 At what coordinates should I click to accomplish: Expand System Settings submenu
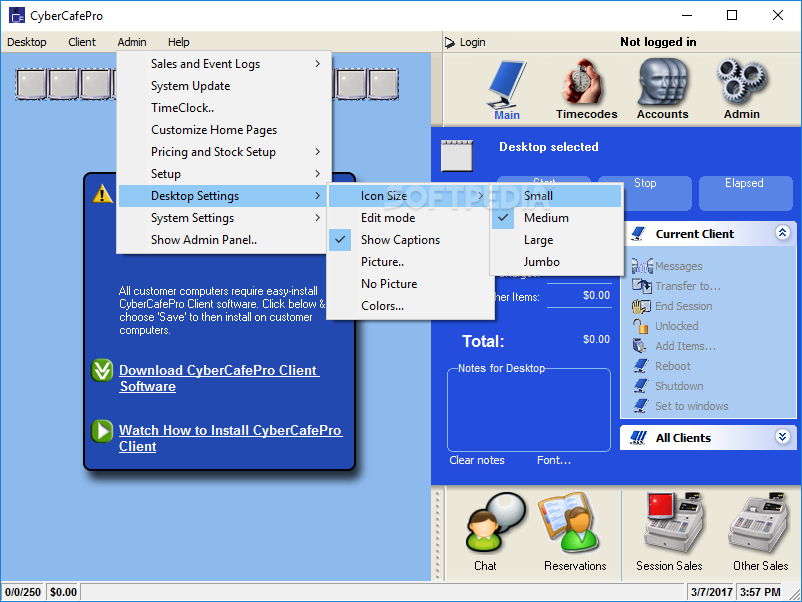pyautogui.click(x=222, y=218)
